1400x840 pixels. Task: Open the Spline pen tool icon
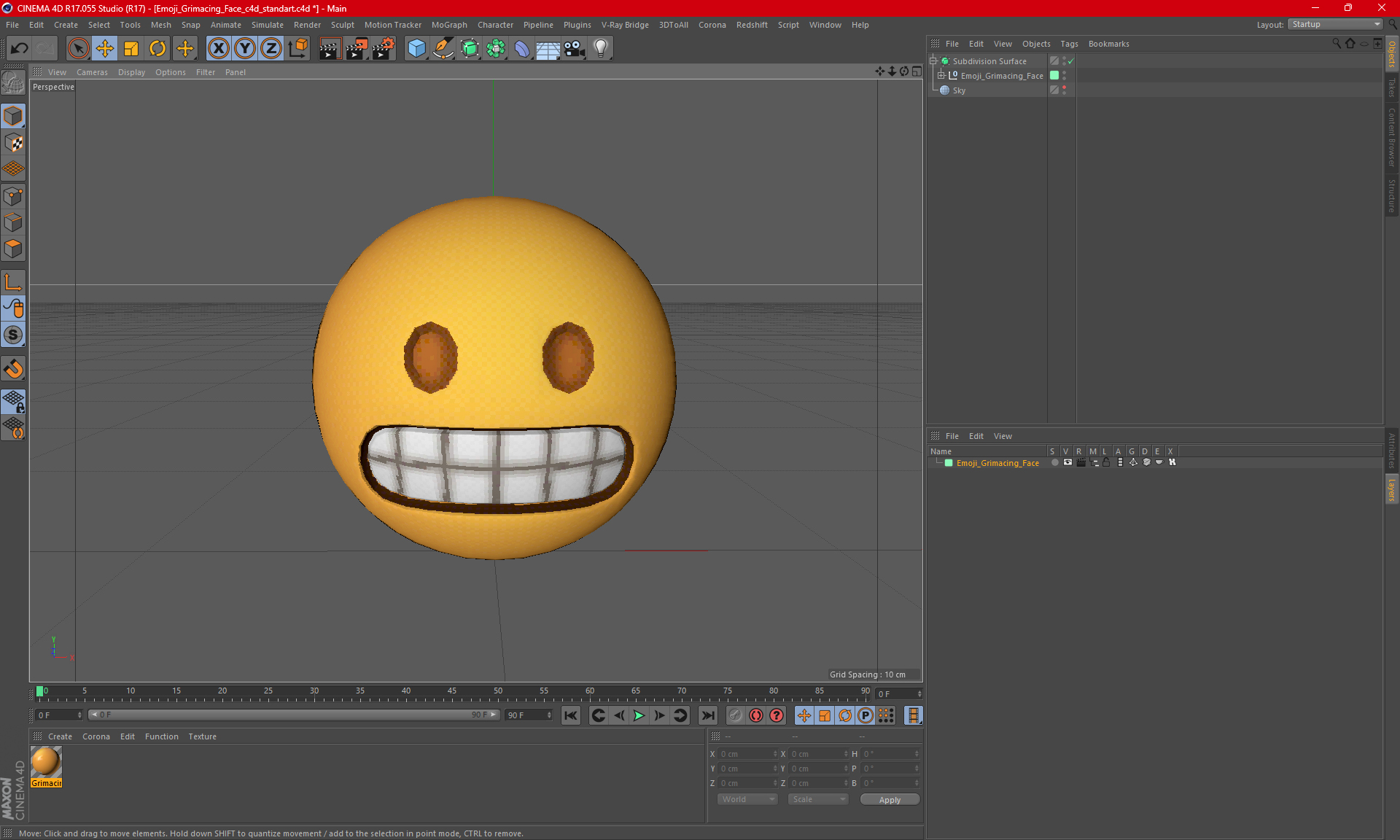coord(443,48)
